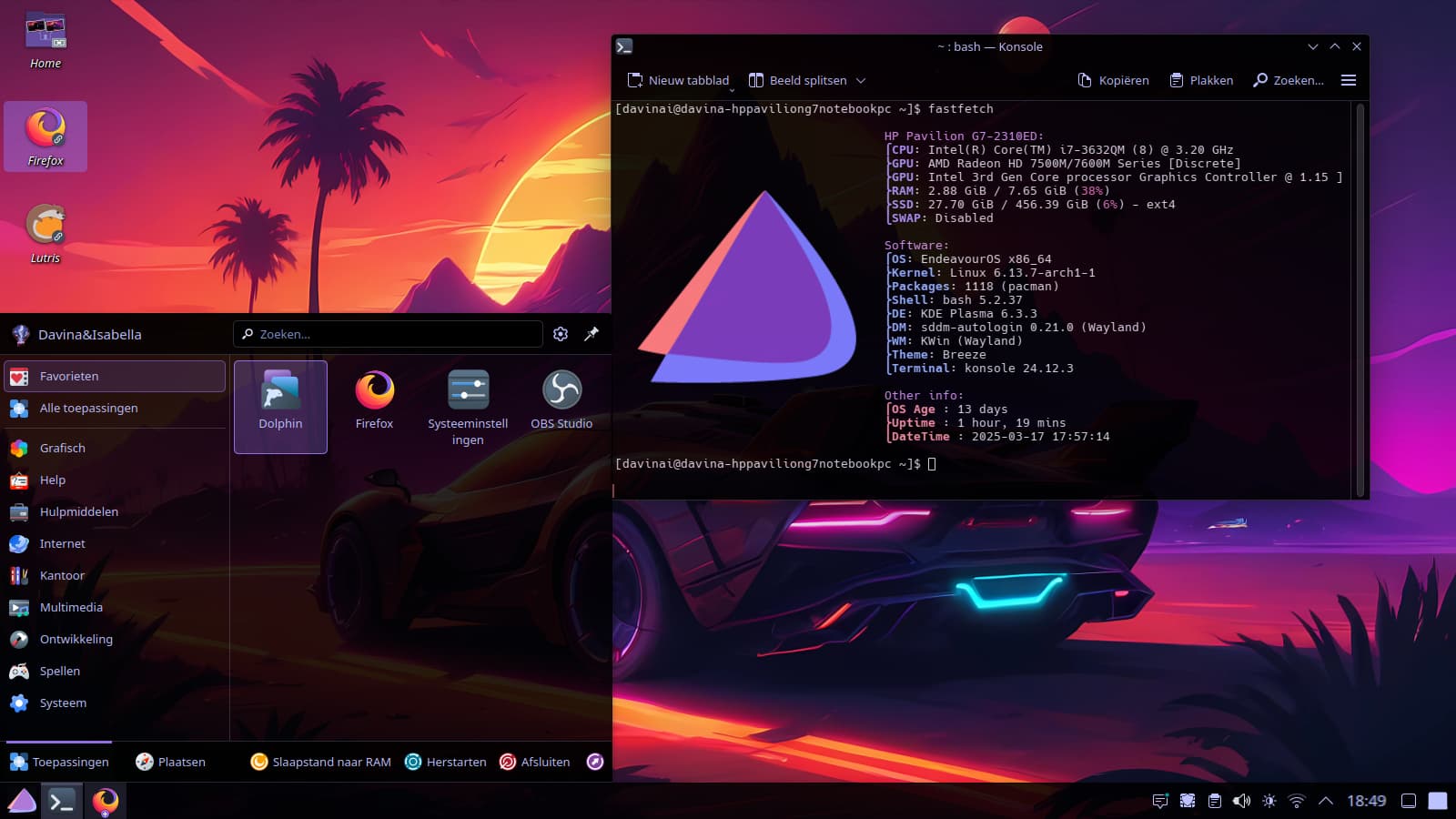
Task: Click the launcher configure settings icon
Action: pyautogui.click(x=561, y=334)
